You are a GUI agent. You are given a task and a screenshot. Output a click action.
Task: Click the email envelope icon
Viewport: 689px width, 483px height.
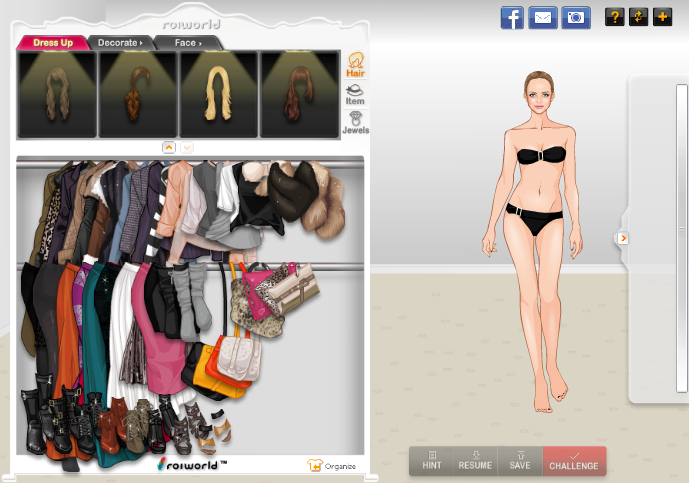[x=543, y=17]
